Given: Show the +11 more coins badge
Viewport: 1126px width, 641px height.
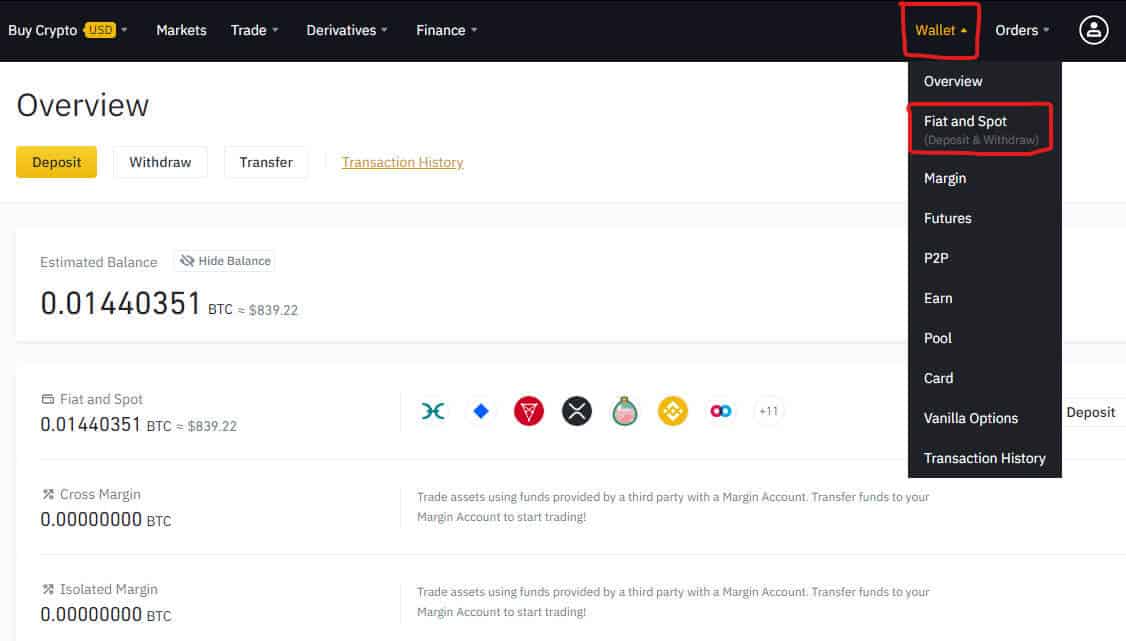Looking at the screenshot, I should tap(768, 411).
